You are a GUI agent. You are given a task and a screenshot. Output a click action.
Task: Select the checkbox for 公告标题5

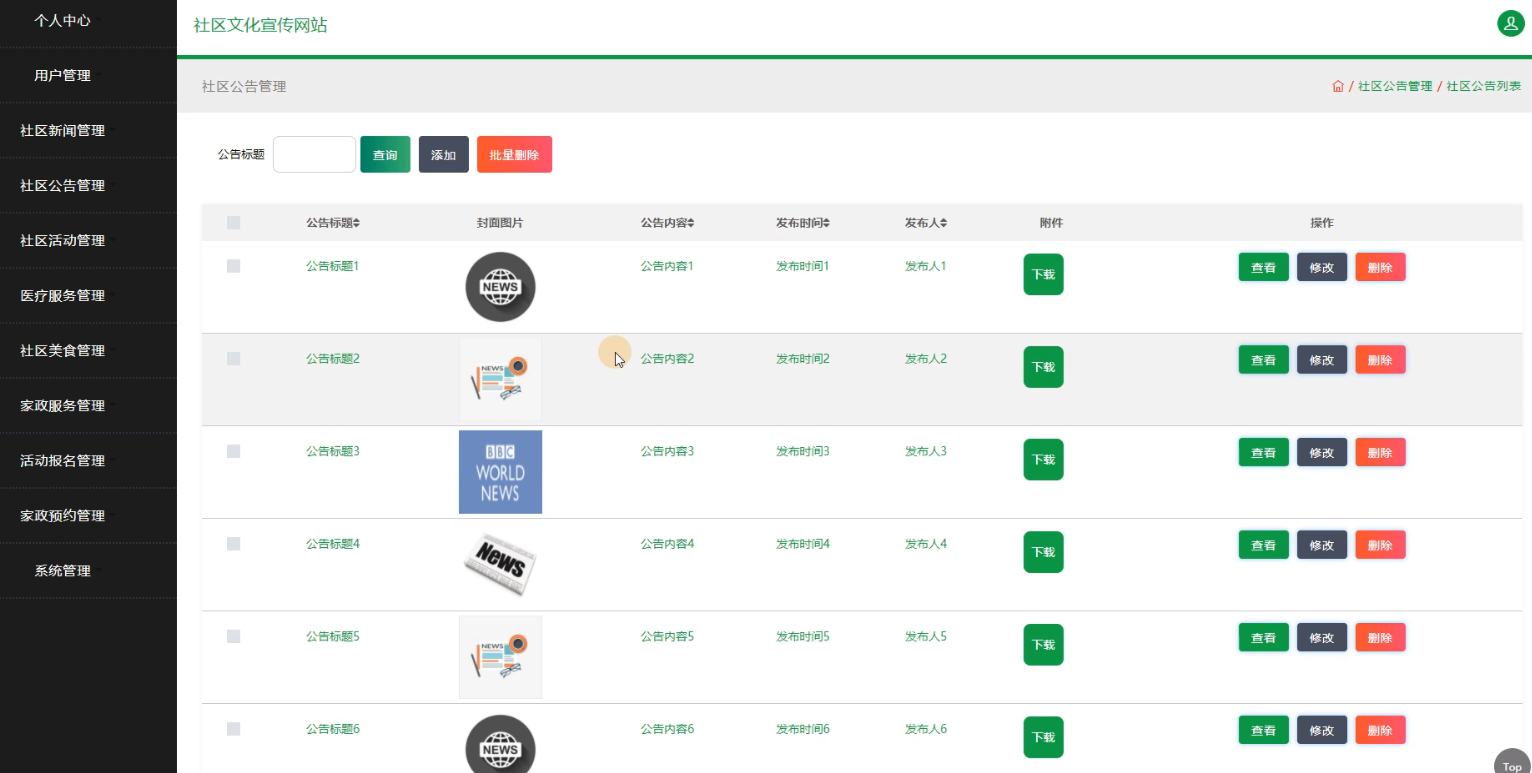[x=234, y=636]
